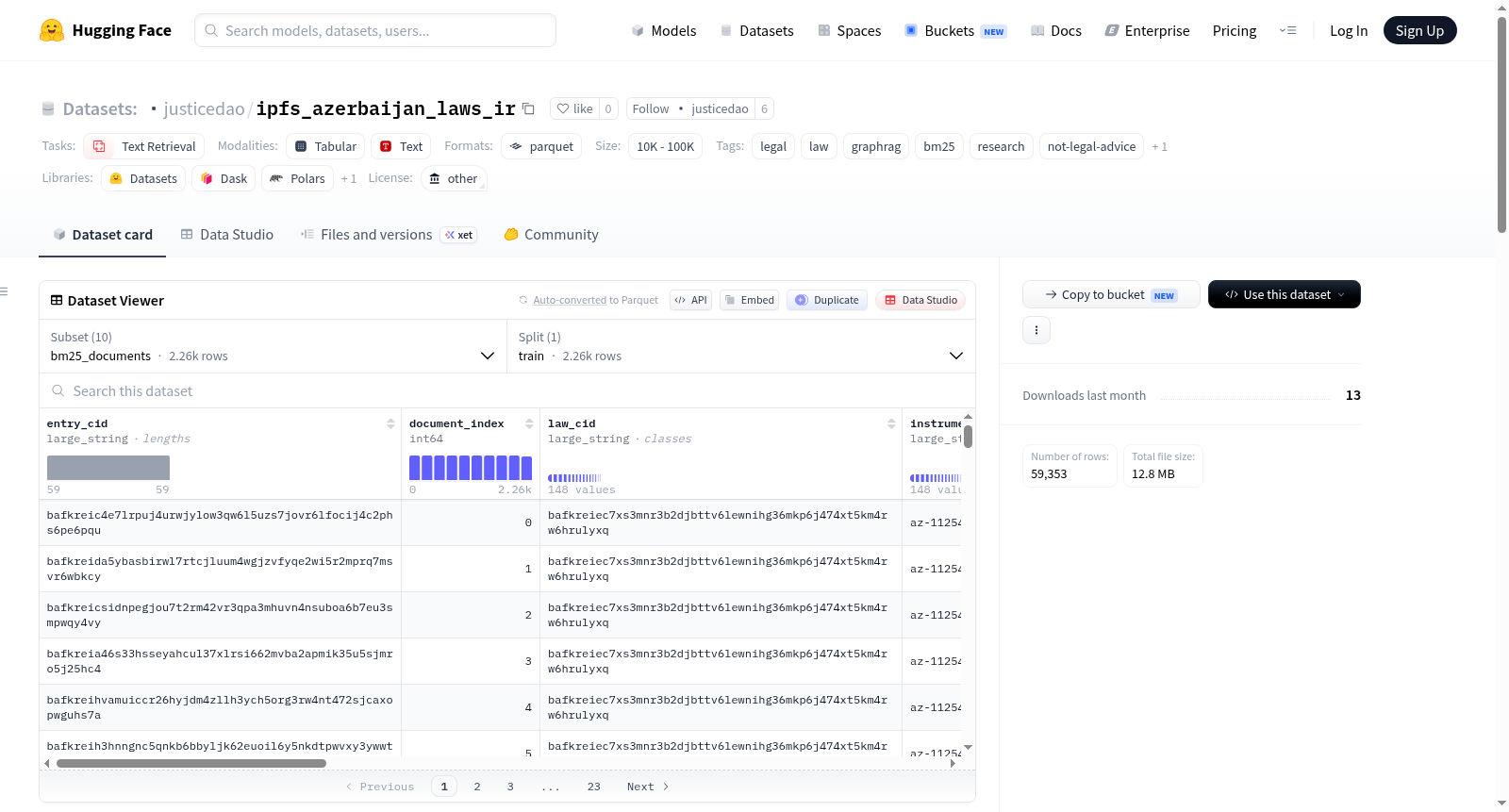Switch to the Data Studio tab
The height and width of the screenshot is (812, 1509).
(x=227, y=235)
